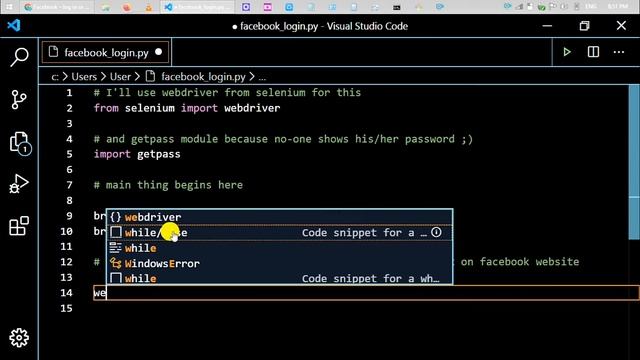This screenshot has width=640, height=360.
Task: Choose the webdriver autocomplete suggestion
Action: (x=280, y=217)
